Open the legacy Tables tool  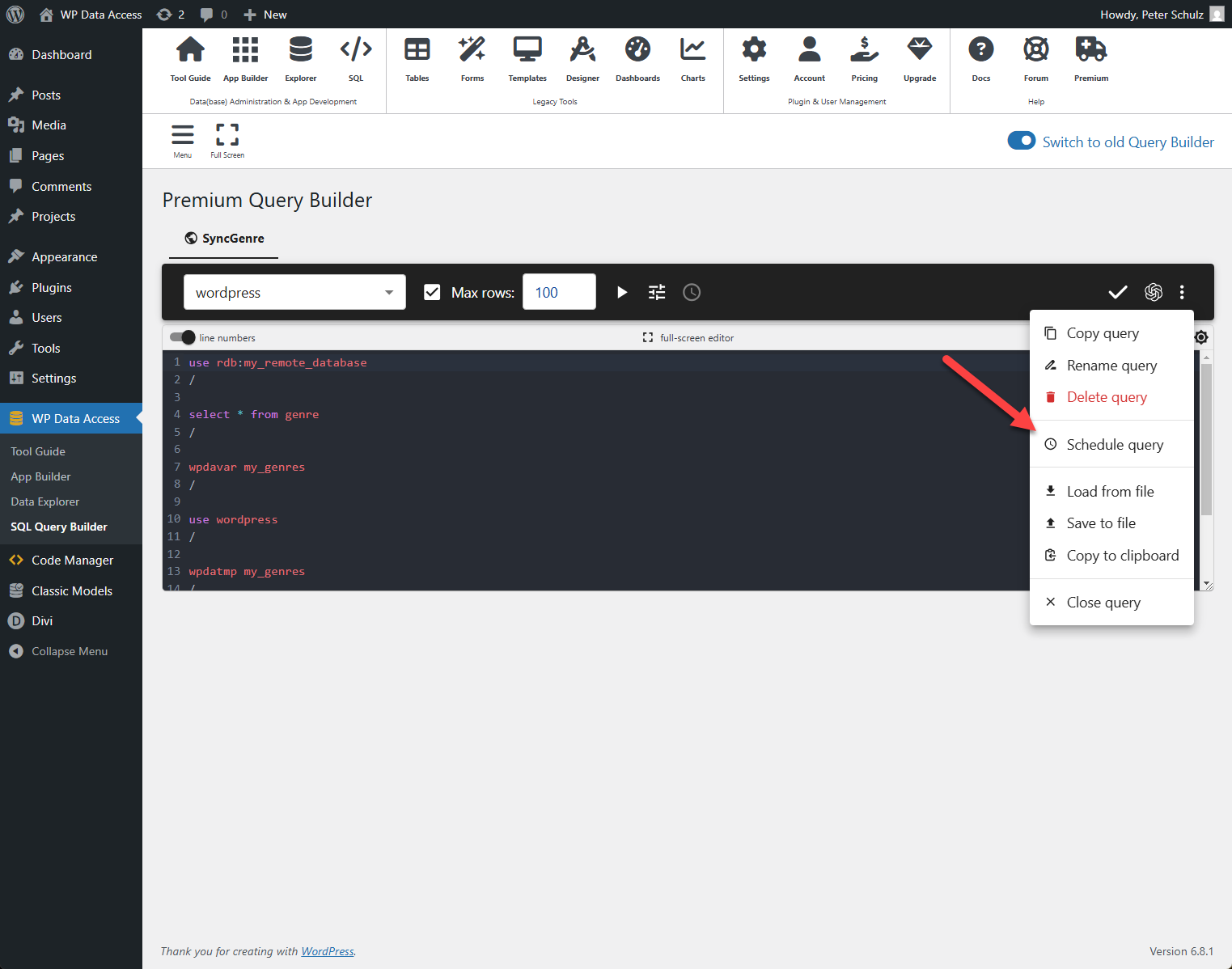click(417, 50)
